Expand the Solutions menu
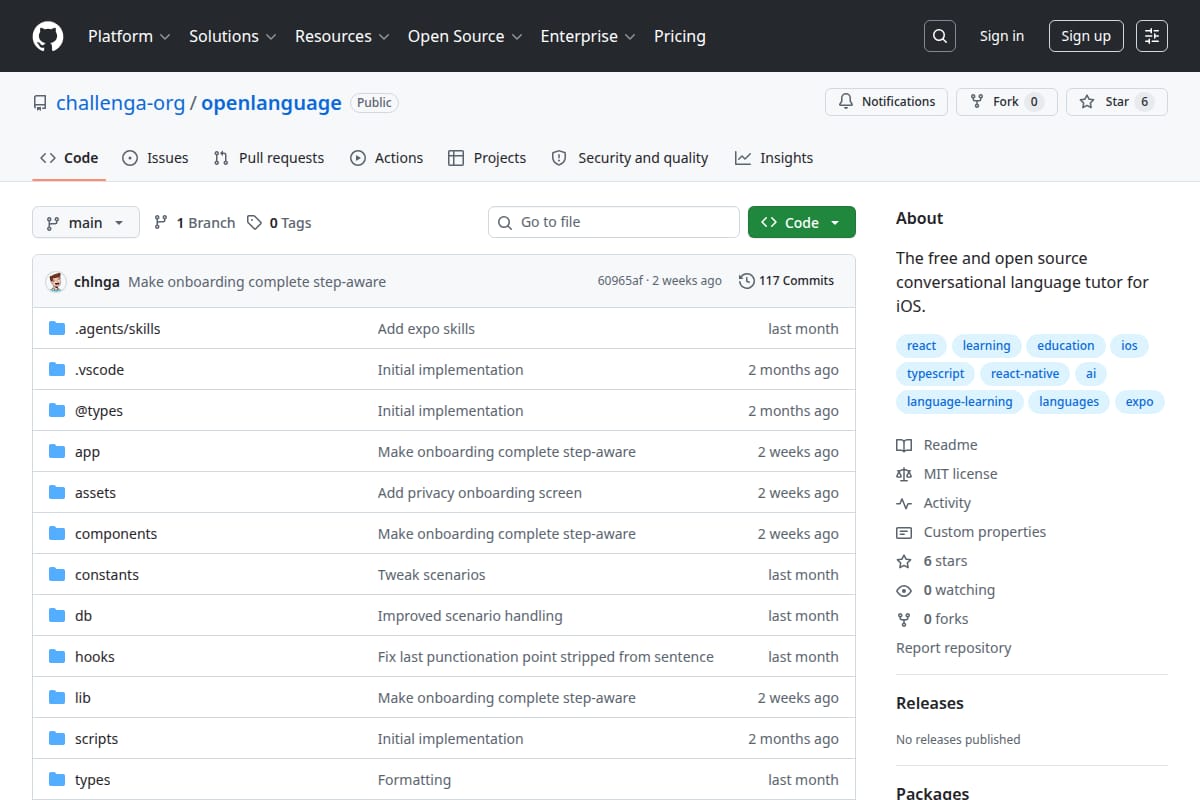 232,36
